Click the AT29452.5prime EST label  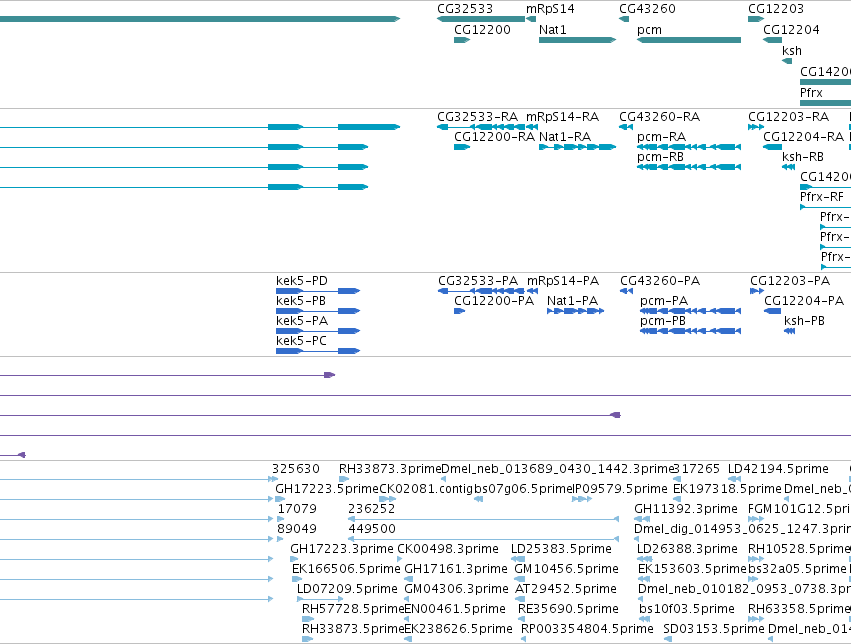pos(566,589)
